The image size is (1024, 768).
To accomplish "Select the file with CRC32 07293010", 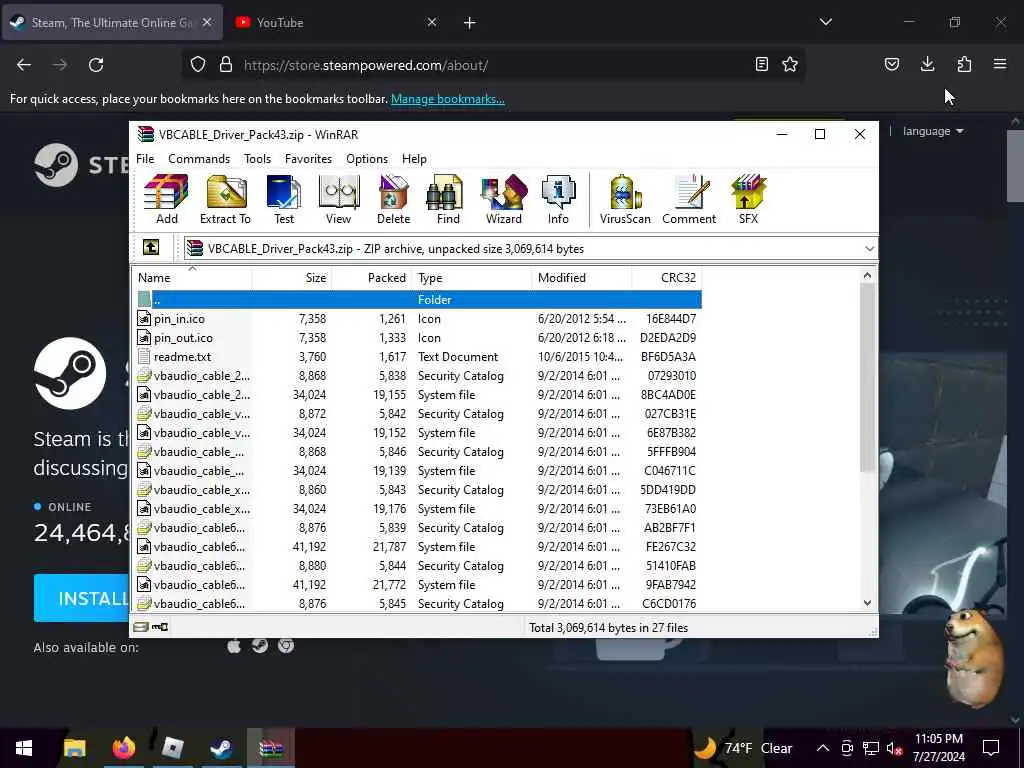I will (418, 376).
